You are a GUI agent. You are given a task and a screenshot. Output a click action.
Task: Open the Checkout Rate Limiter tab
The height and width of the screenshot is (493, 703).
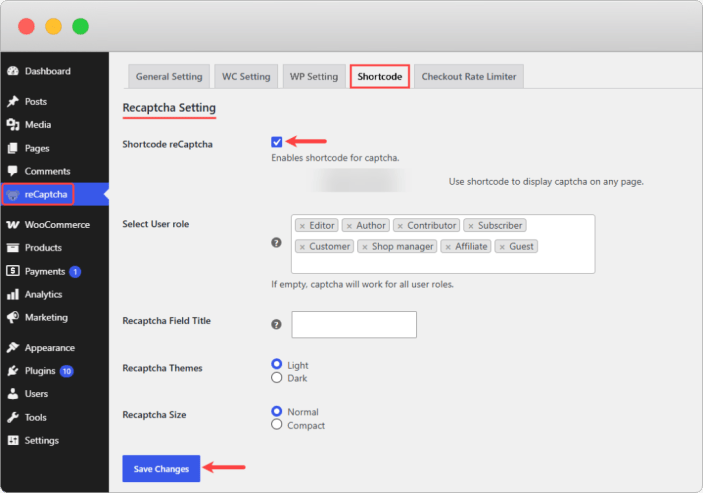tap(469, 77)
